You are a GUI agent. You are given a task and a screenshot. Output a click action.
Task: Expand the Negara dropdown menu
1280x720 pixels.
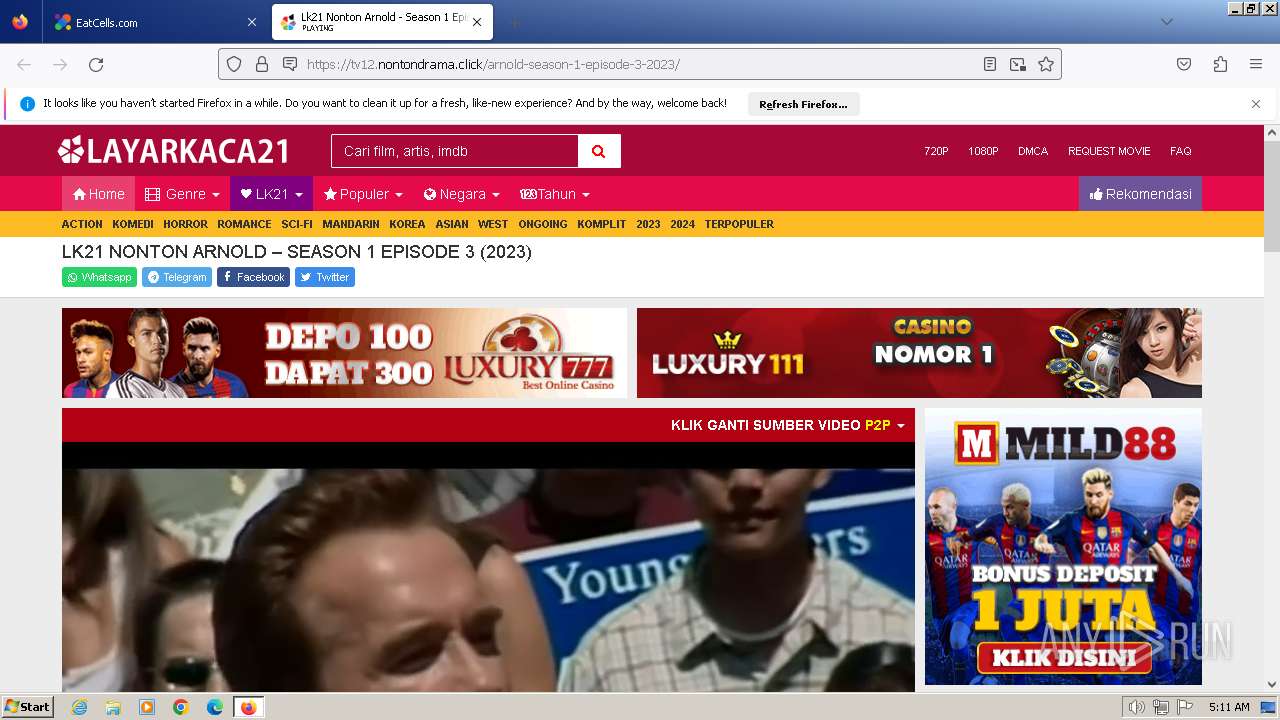(x=461, y=194)
